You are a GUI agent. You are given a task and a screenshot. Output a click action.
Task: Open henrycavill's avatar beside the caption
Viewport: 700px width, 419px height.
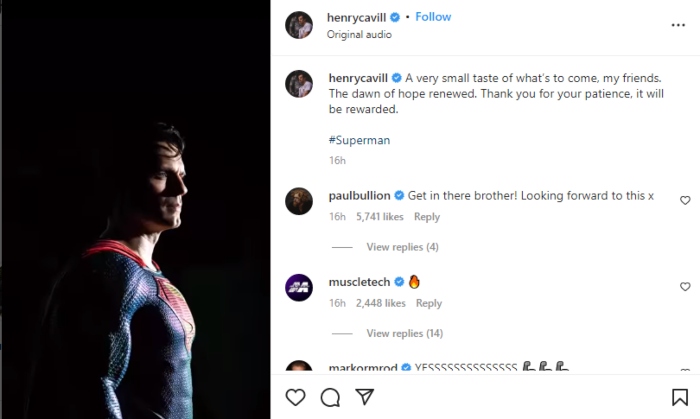(x=299, y=84)
